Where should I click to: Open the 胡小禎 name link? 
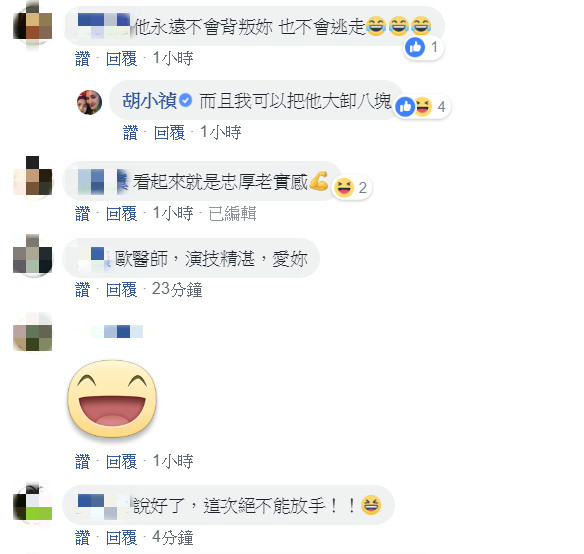pos(149,101)
